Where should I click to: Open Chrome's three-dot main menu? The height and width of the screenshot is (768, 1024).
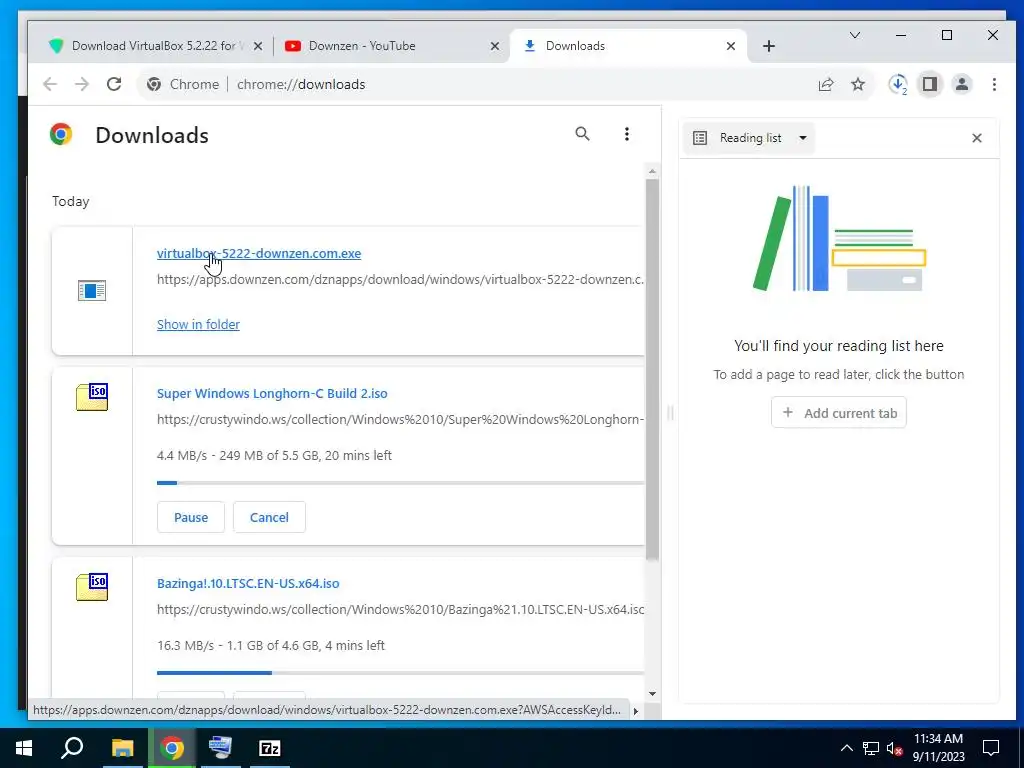(994, 84)
